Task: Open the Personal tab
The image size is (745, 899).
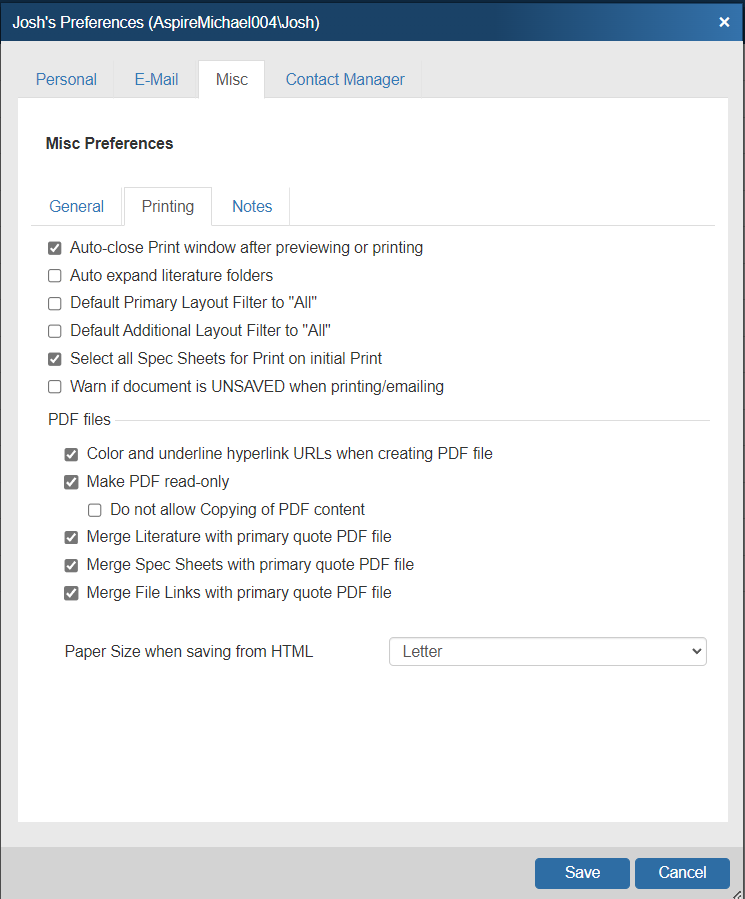Action: [66, 80]
